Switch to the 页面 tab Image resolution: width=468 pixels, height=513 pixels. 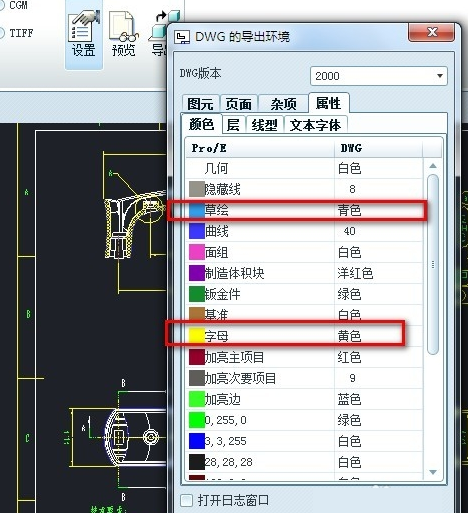(239, 104)
